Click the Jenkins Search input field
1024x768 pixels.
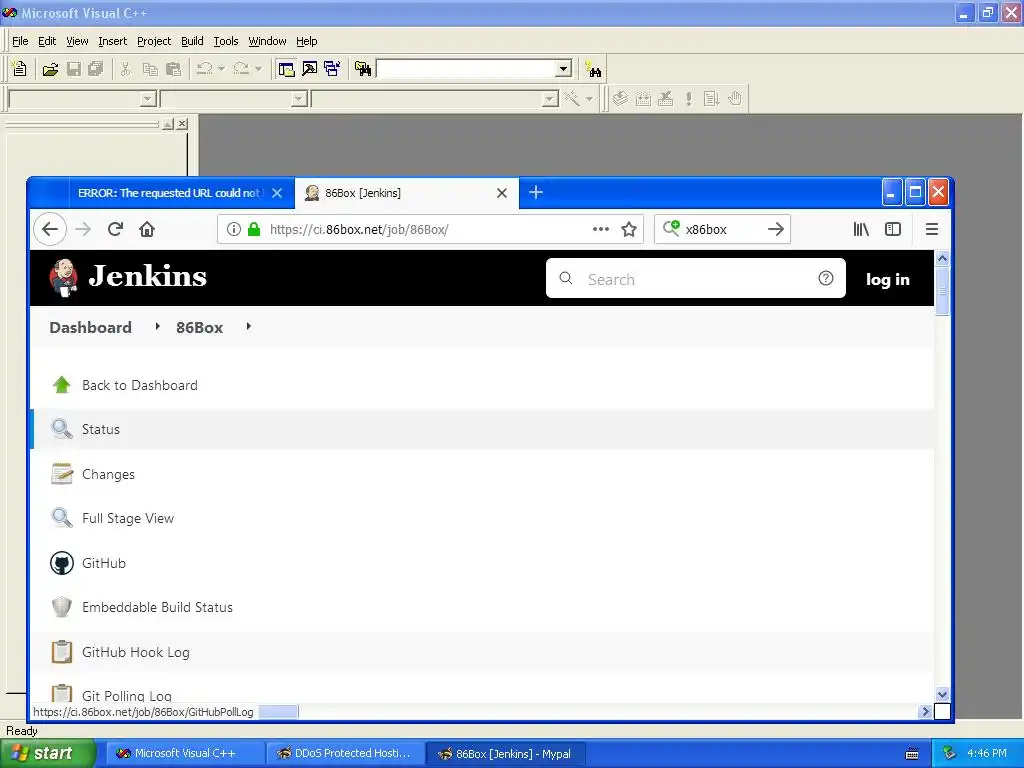[x=696, y=279]
